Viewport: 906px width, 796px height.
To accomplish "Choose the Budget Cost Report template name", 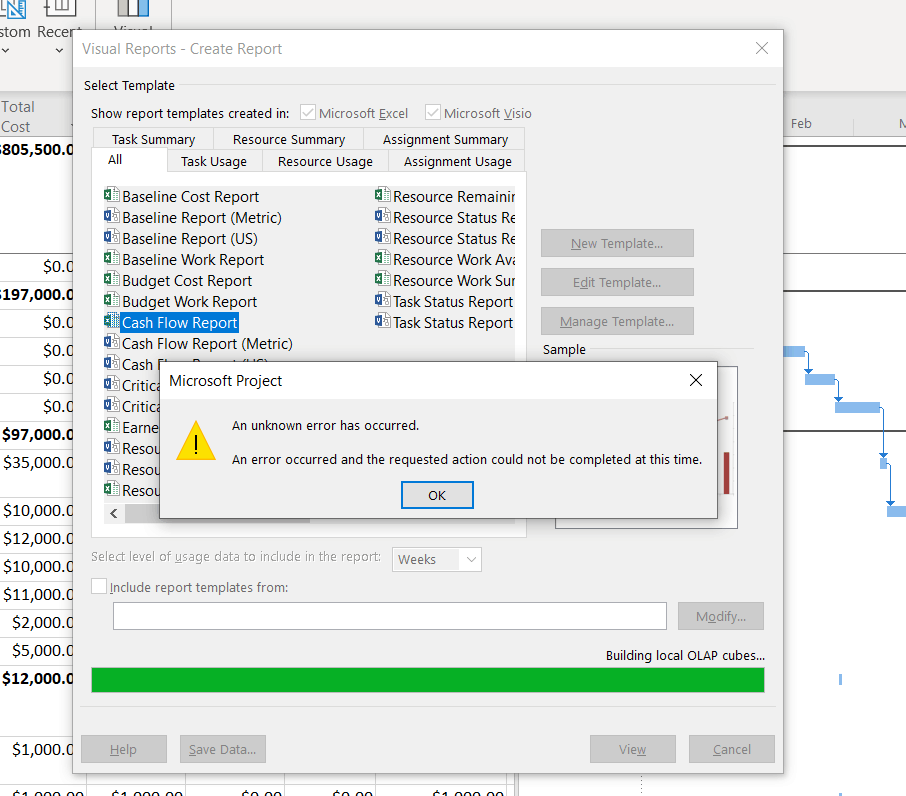I will 187,281.
